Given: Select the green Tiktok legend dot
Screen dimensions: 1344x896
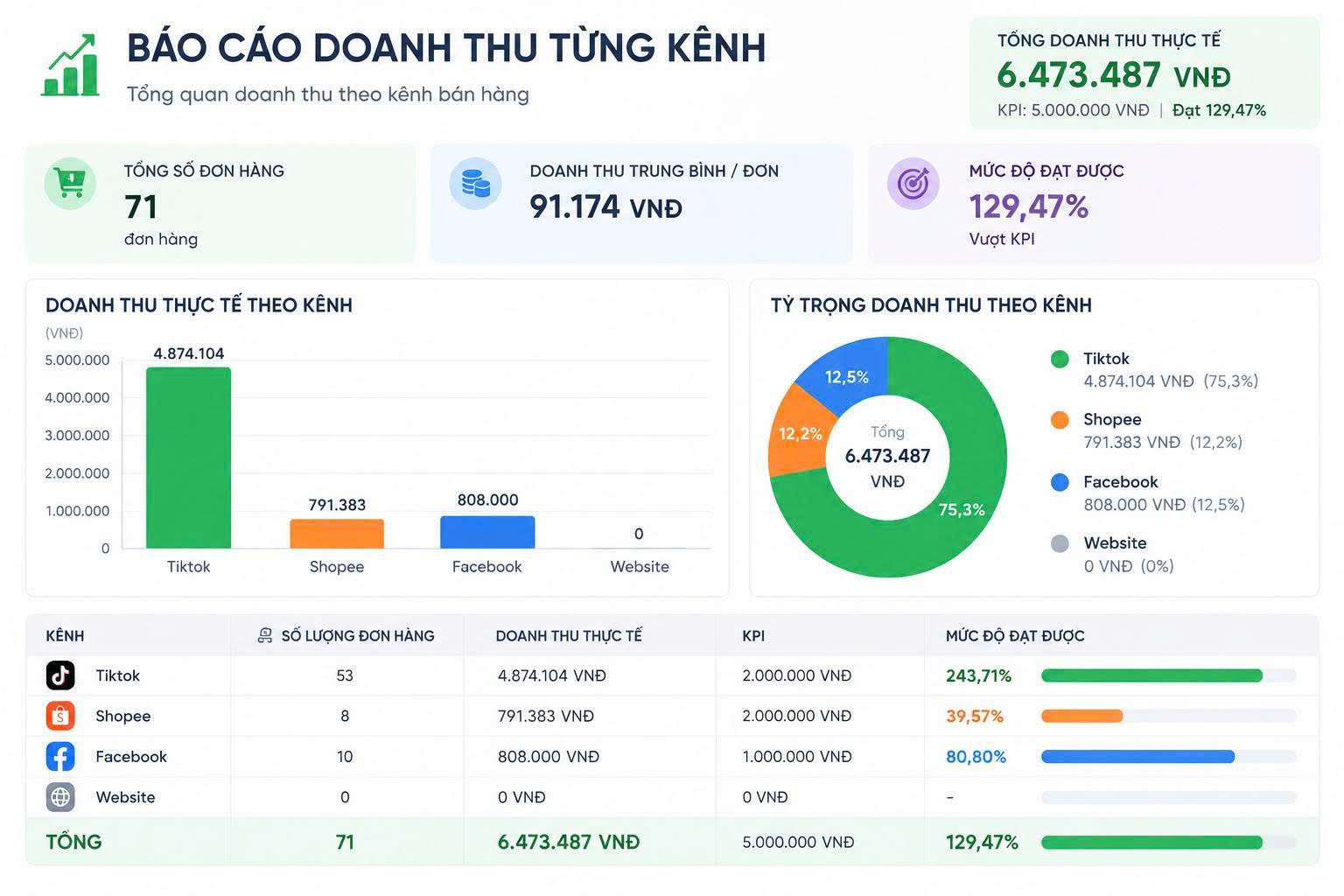Looking at the screenshot, I should [1060, 359].
